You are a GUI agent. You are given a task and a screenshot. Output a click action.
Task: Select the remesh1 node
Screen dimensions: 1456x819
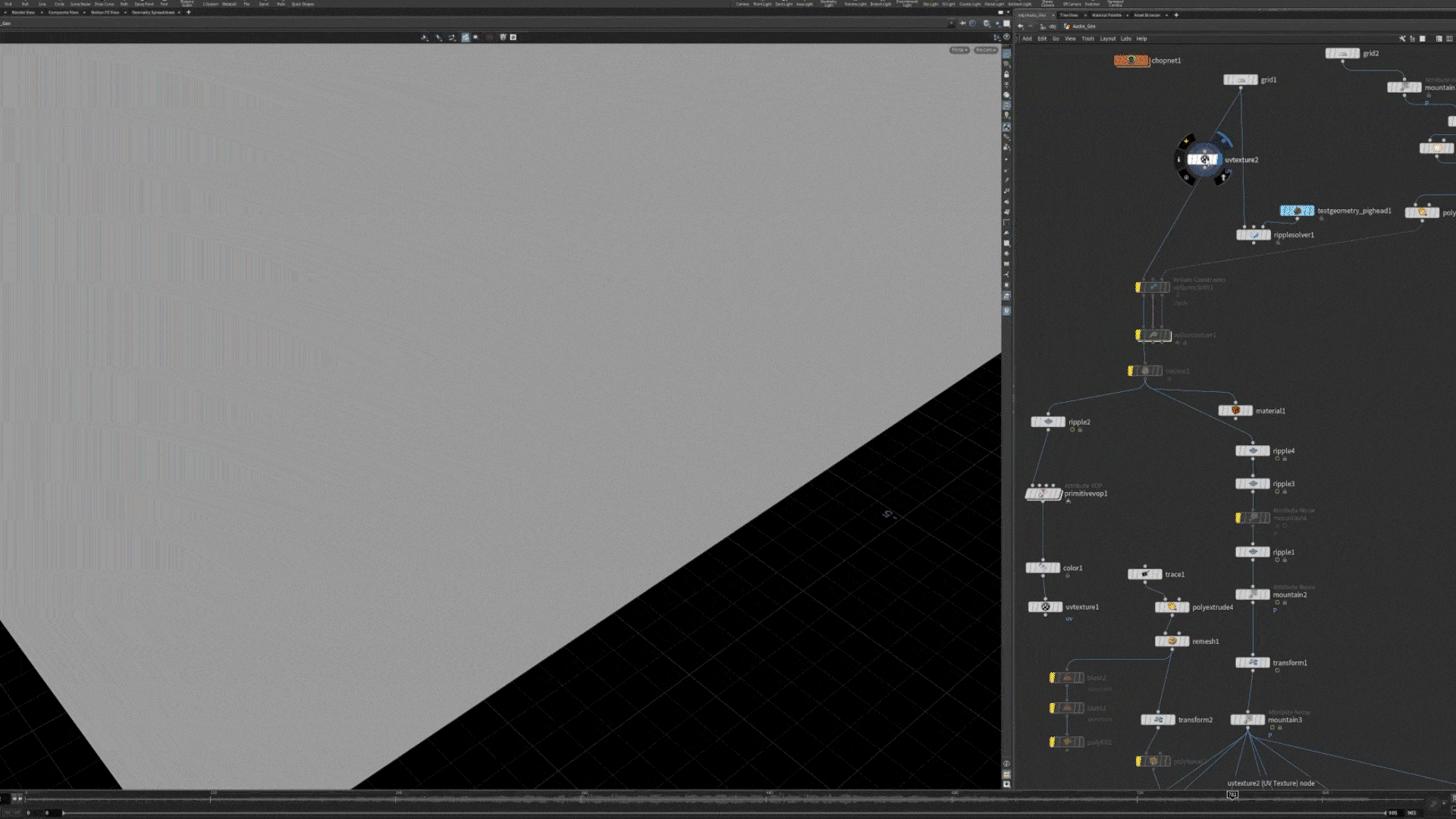click(1172, 642)
